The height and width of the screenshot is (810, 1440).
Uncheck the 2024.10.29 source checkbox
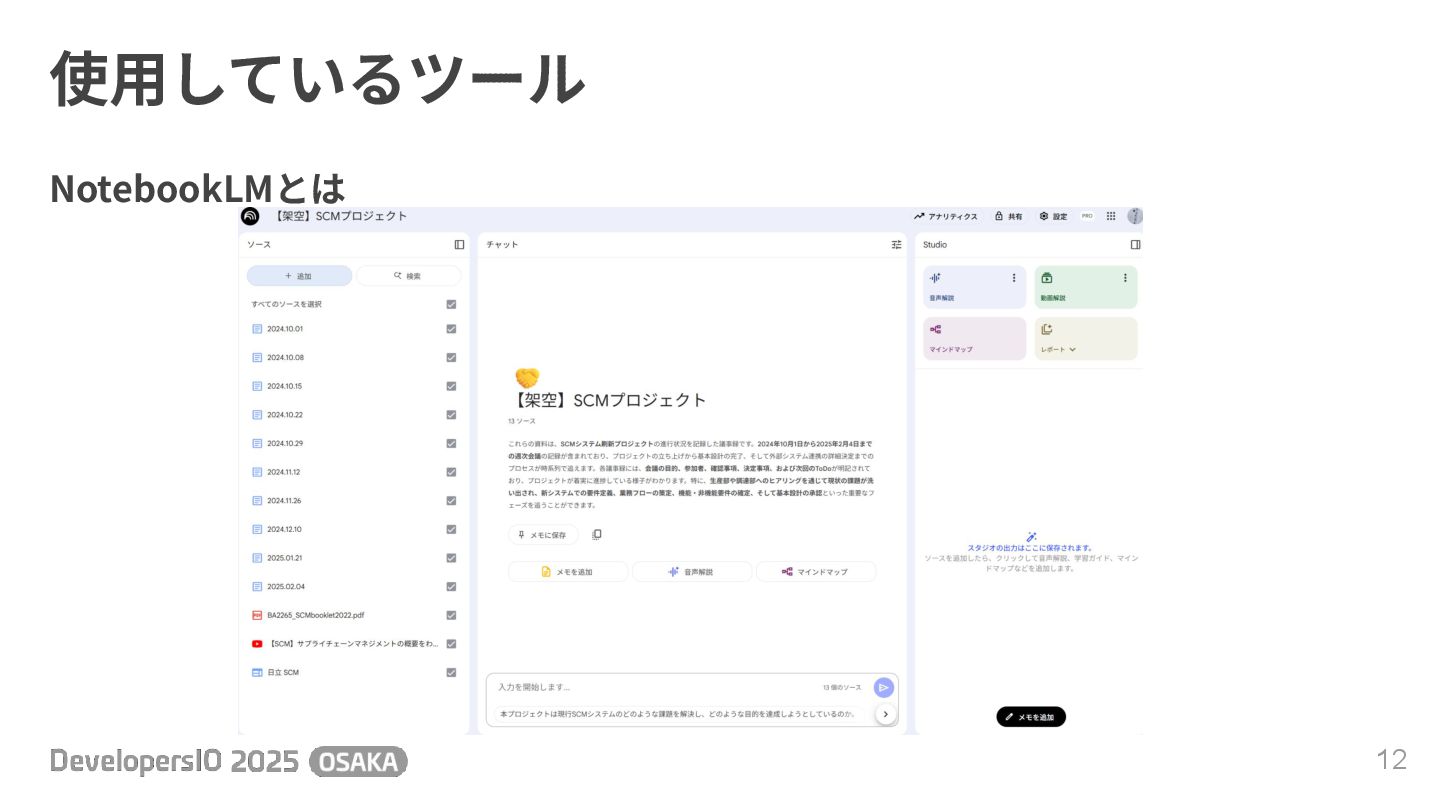(451, 443)
